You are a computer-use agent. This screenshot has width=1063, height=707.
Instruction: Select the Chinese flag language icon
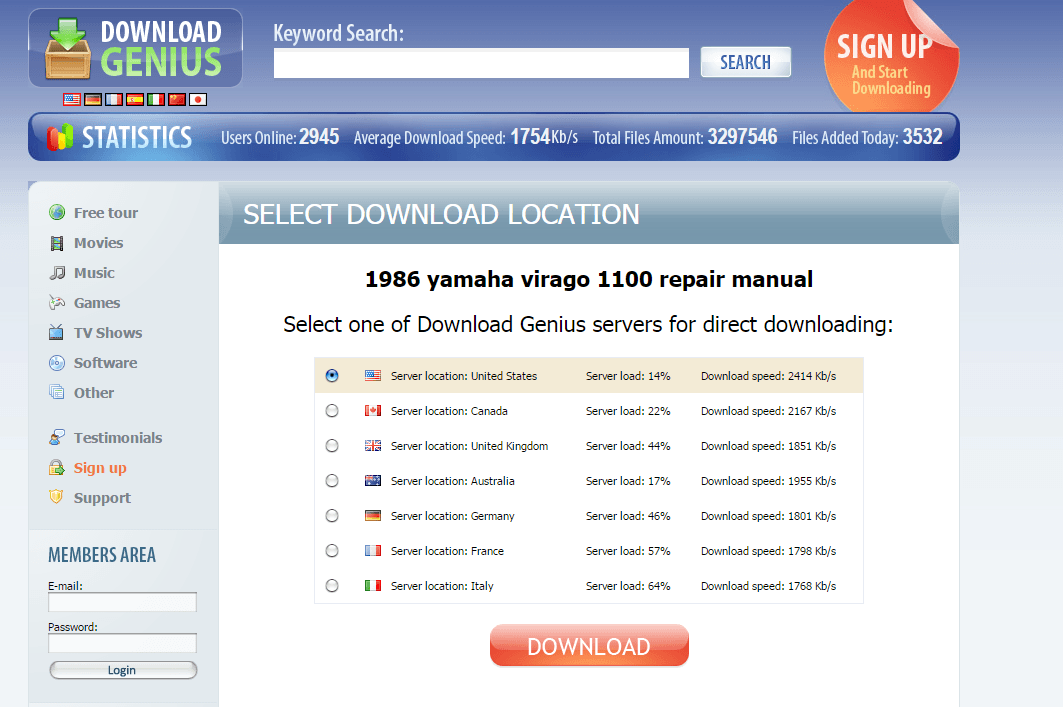pos(177,99)
